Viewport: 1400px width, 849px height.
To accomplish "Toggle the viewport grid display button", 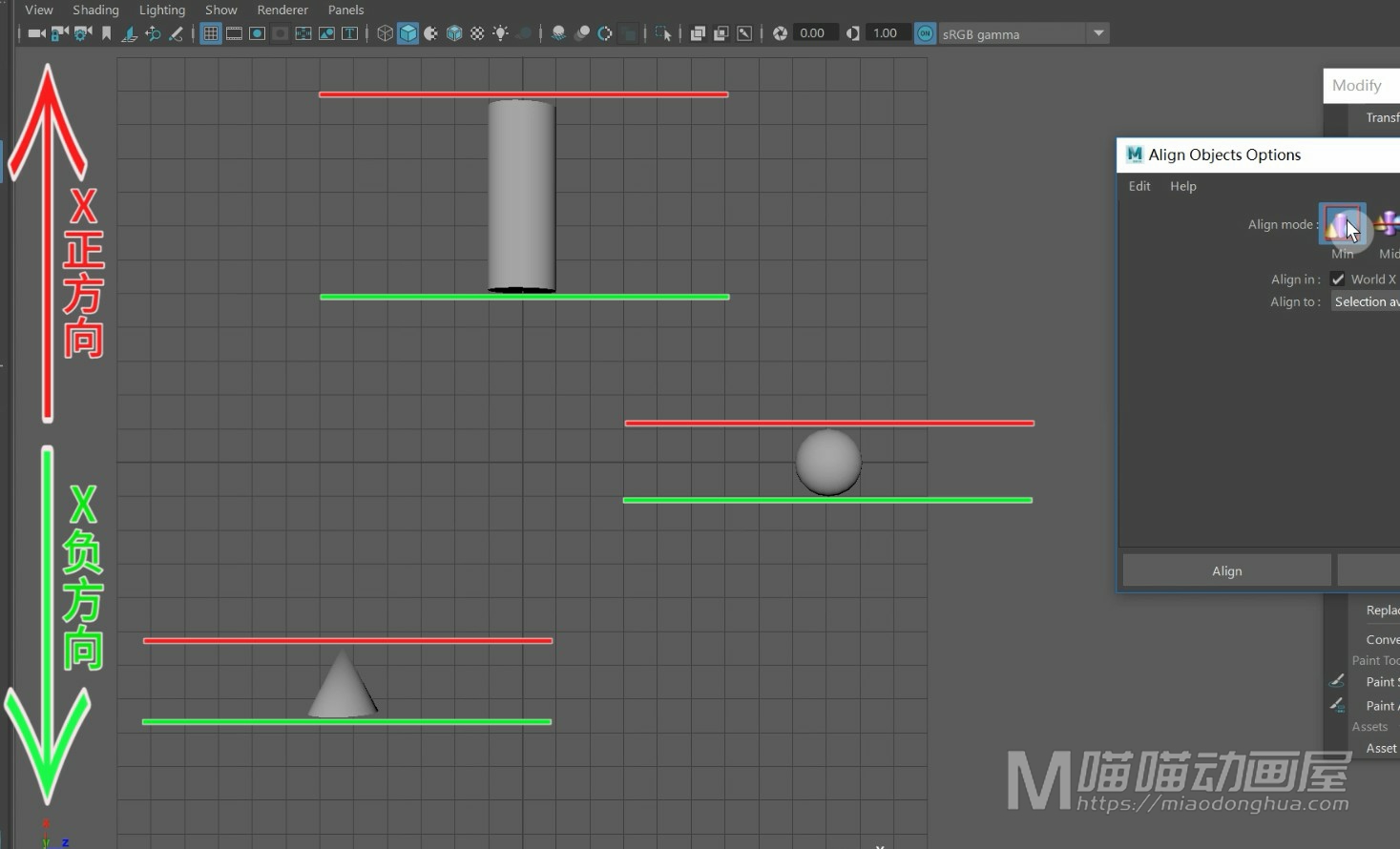I will pos(211,33).
